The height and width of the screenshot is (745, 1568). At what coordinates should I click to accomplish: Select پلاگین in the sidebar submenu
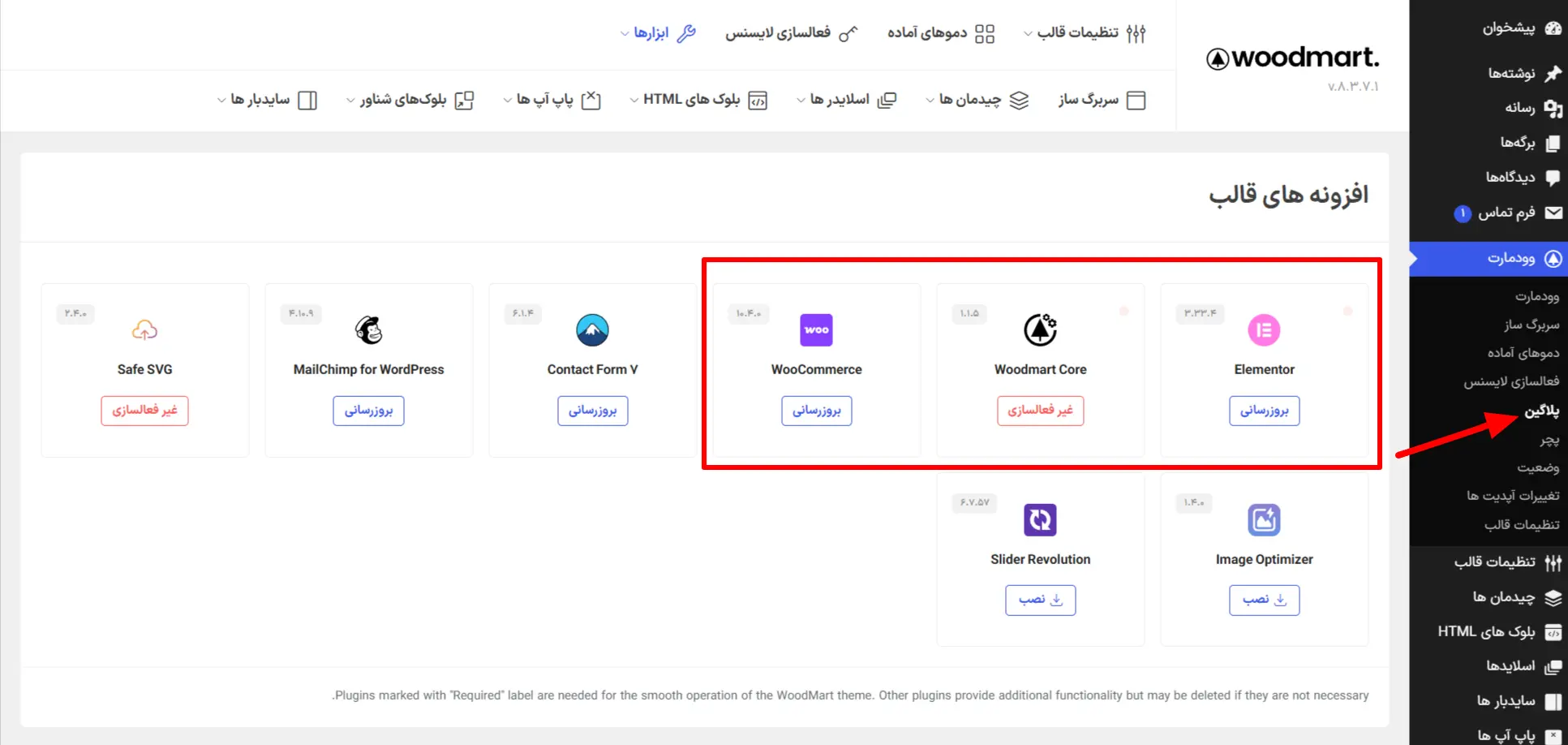click(x=1541, y=411)
